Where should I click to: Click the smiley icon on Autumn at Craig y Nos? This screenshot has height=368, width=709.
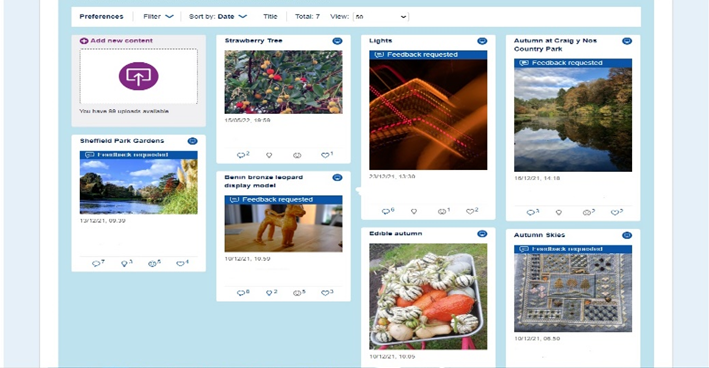(587, 212)
